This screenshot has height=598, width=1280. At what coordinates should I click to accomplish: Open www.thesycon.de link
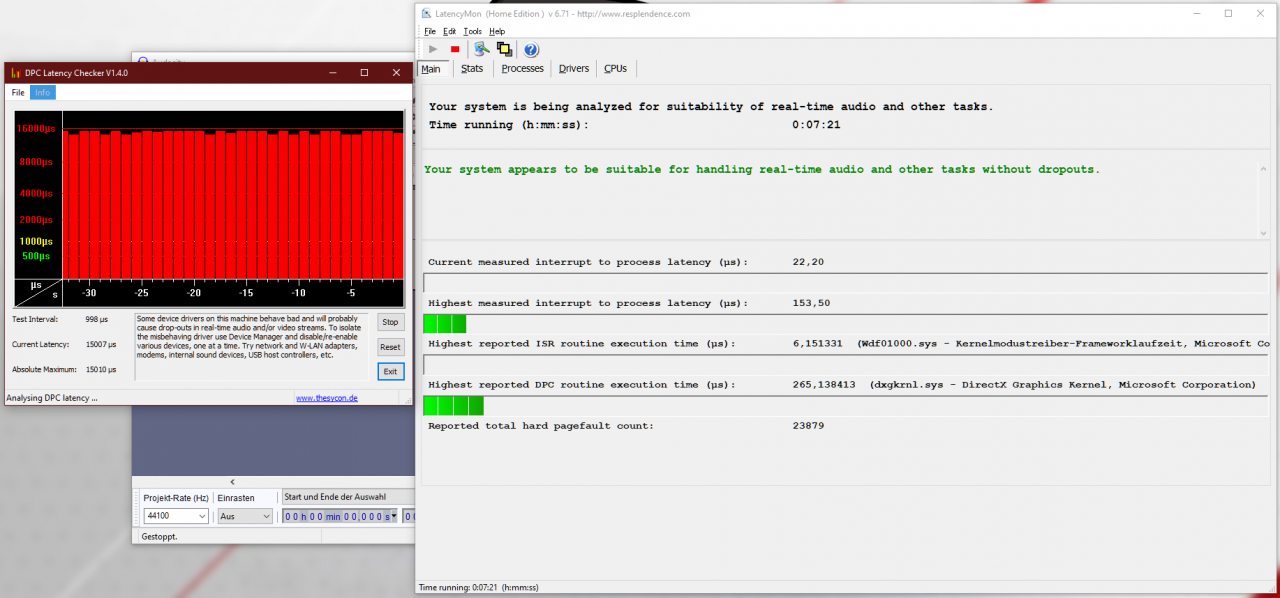point(327,398)
